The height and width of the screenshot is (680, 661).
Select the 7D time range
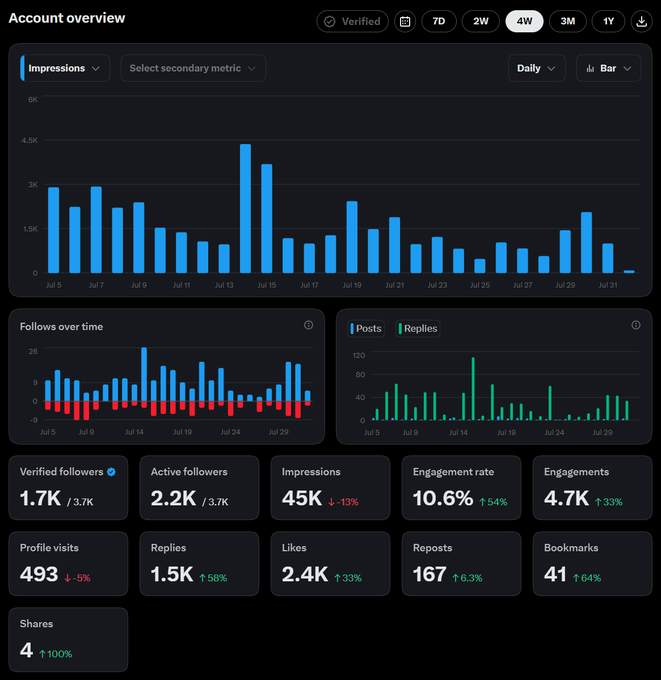click(x=438, y=21)
